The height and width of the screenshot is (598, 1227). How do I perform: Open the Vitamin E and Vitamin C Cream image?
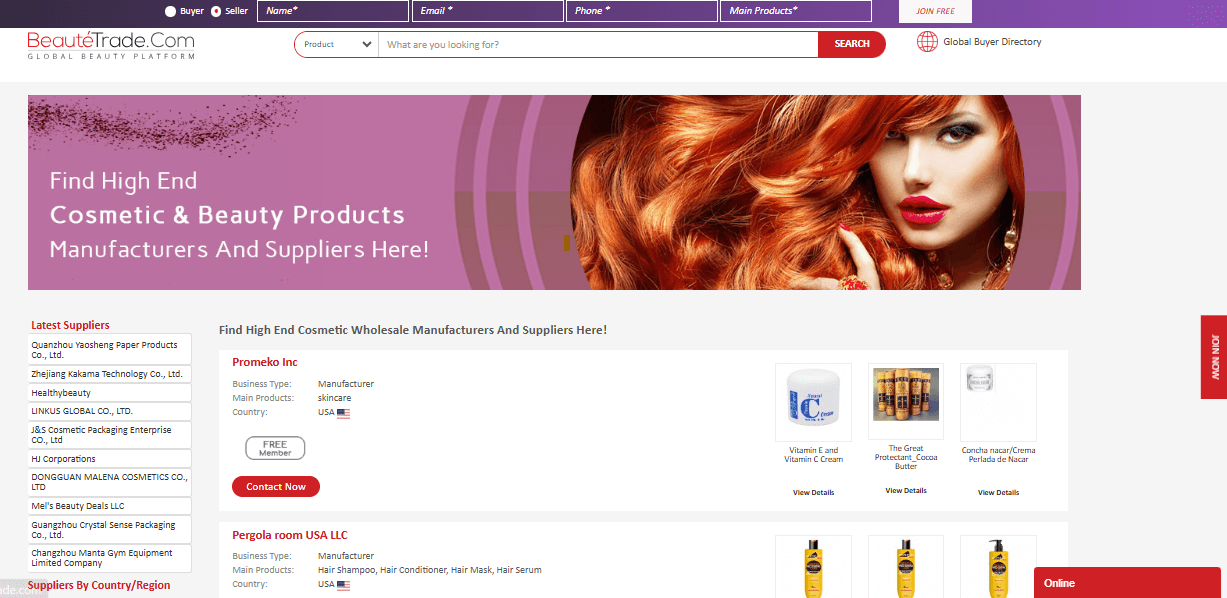point(813,402)
